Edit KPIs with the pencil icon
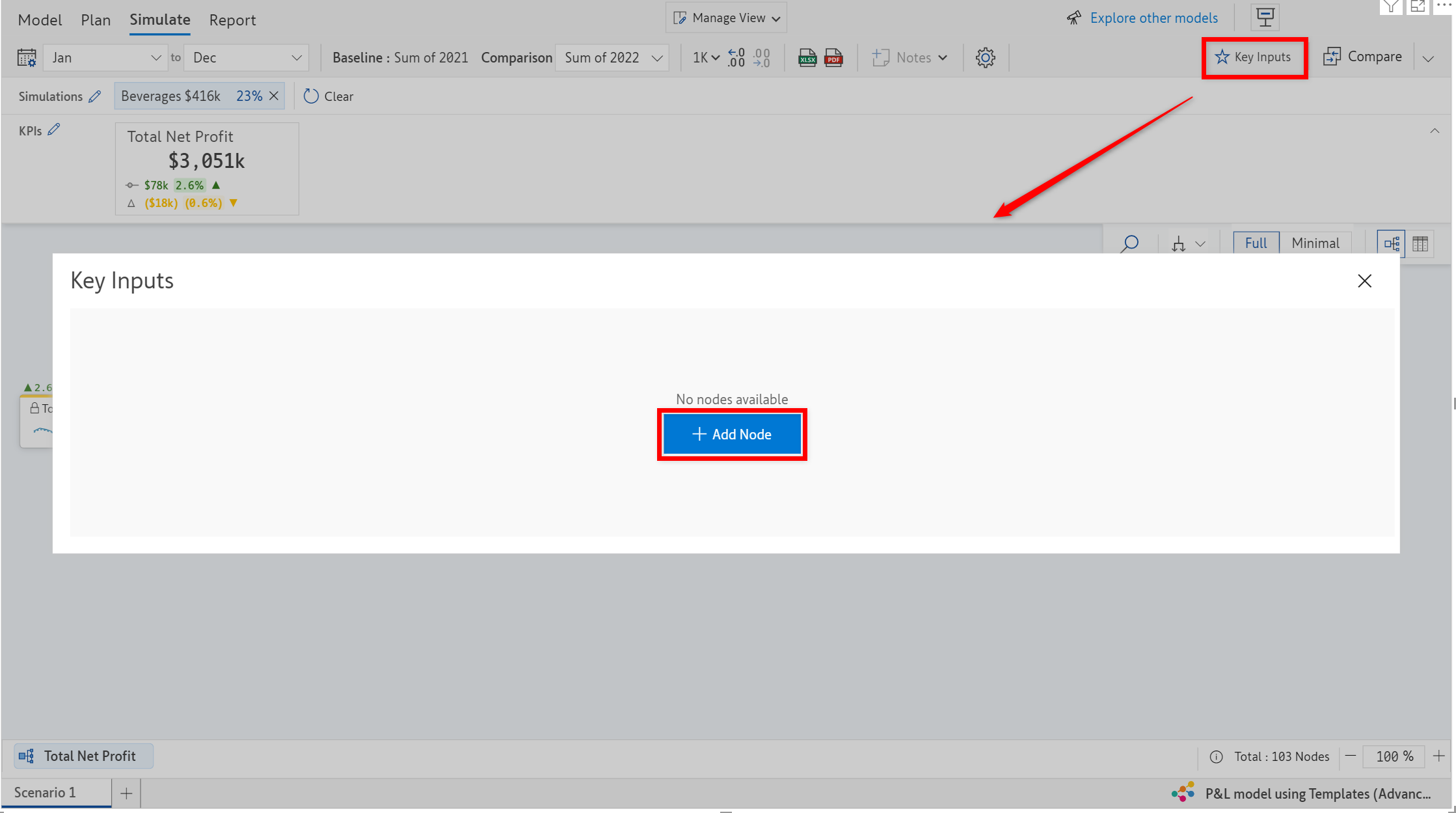Viewport: 1456px width, 813px height. click(54, 130)
